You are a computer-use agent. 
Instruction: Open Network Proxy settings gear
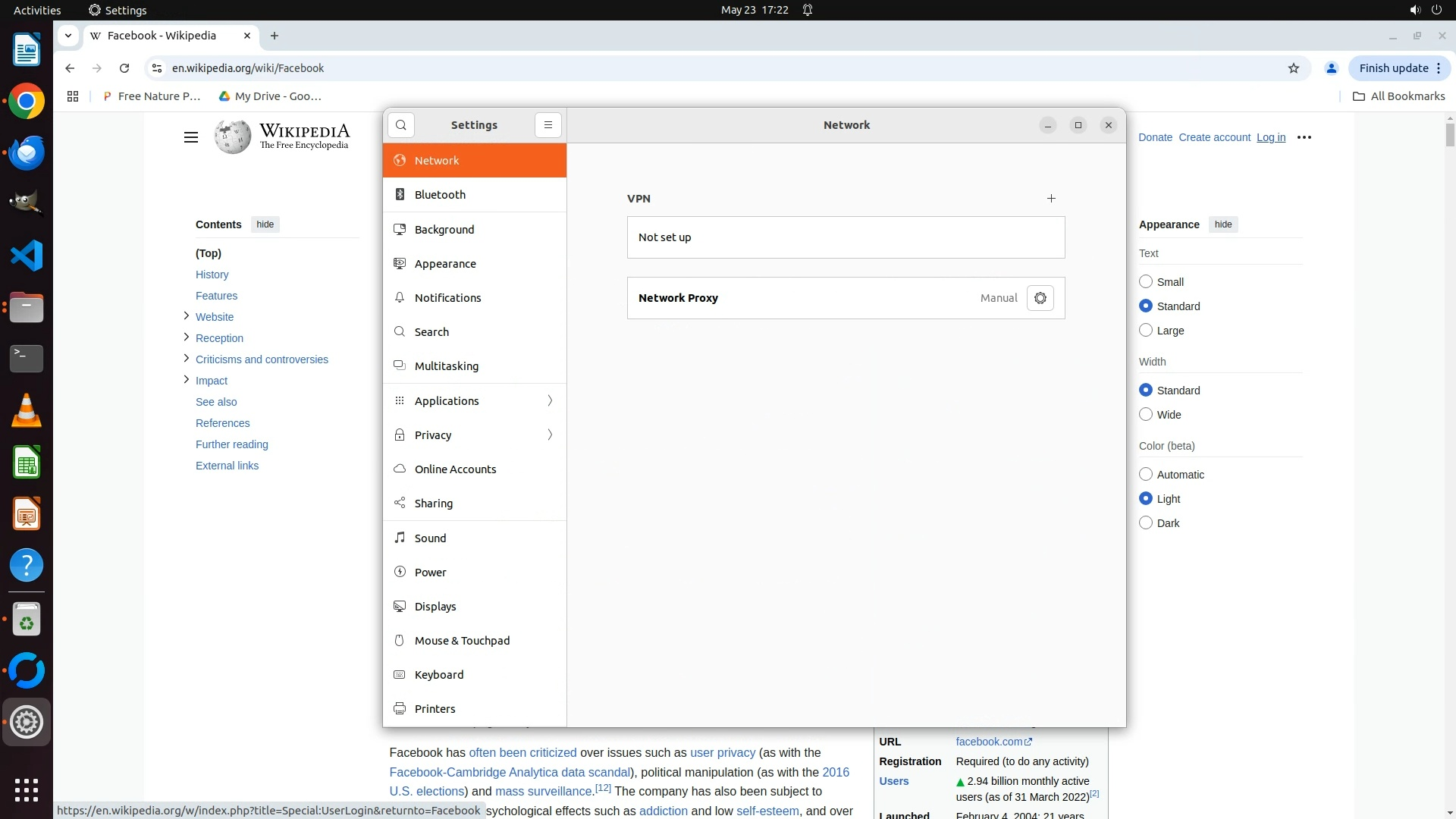[x=1040, y=298]
